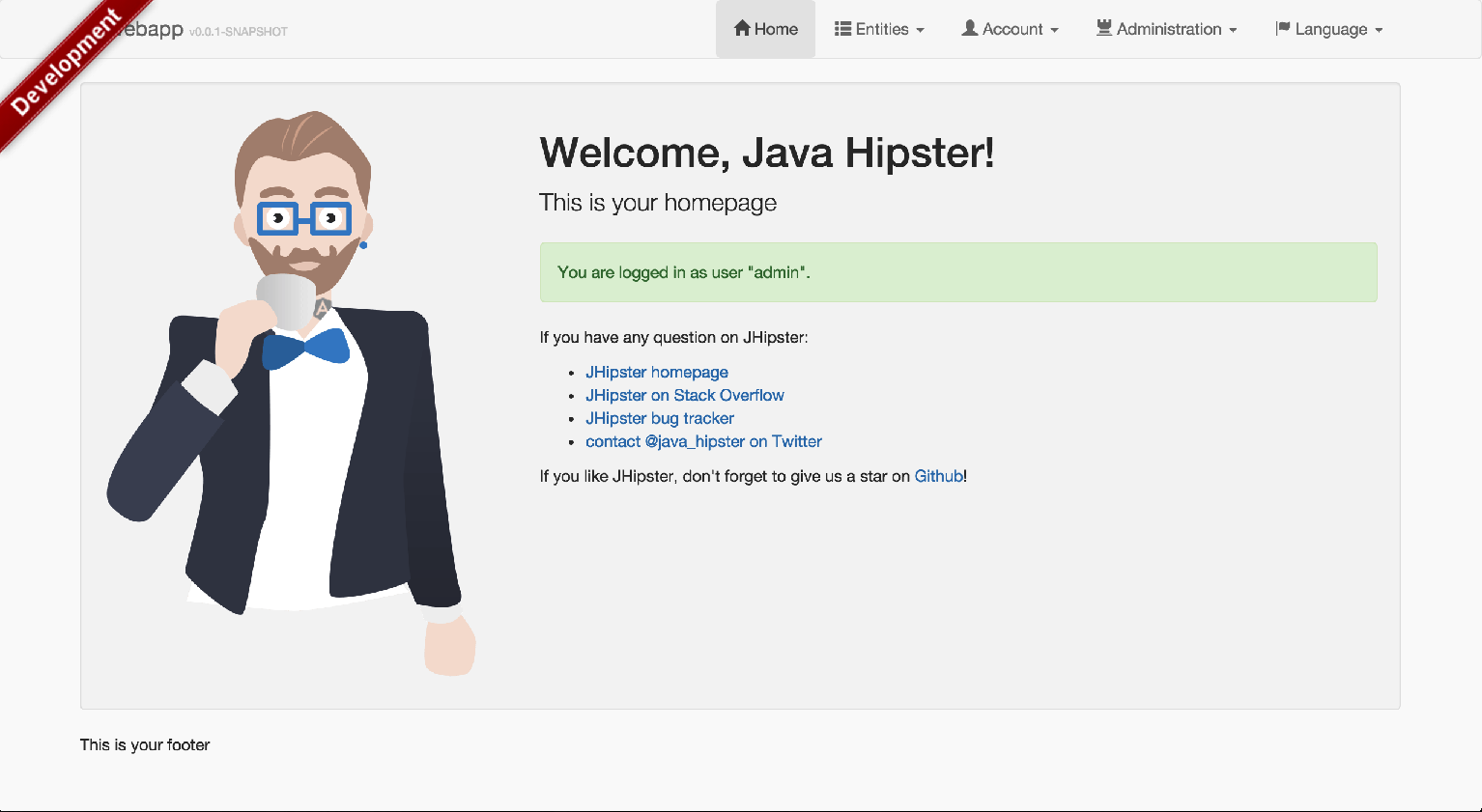Expand the Entities dropdown caret
Screen dimensions: 1482x812
tap(921, 30)
